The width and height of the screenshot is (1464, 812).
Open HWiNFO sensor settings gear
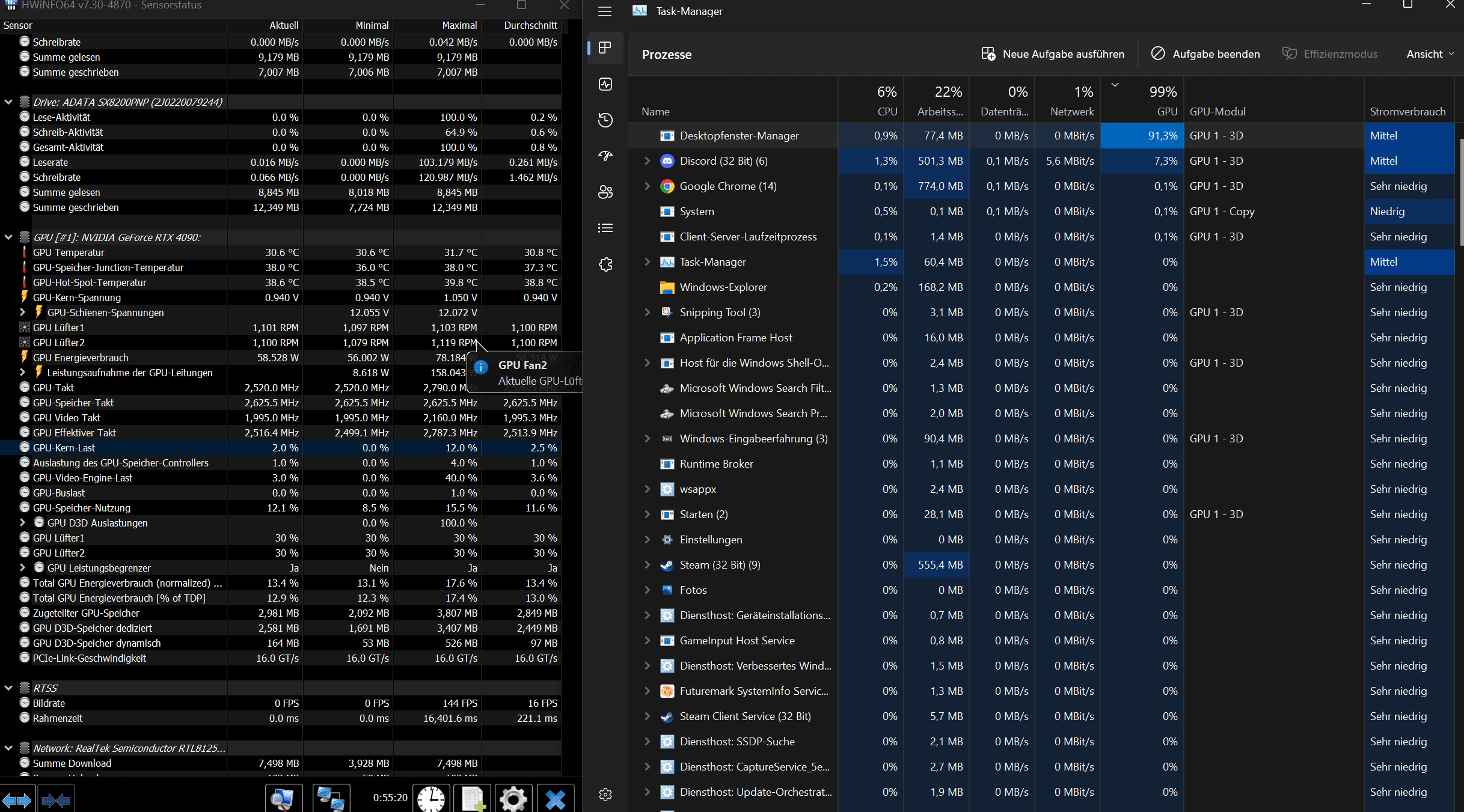pyautogui.click(x=513, y=799)
